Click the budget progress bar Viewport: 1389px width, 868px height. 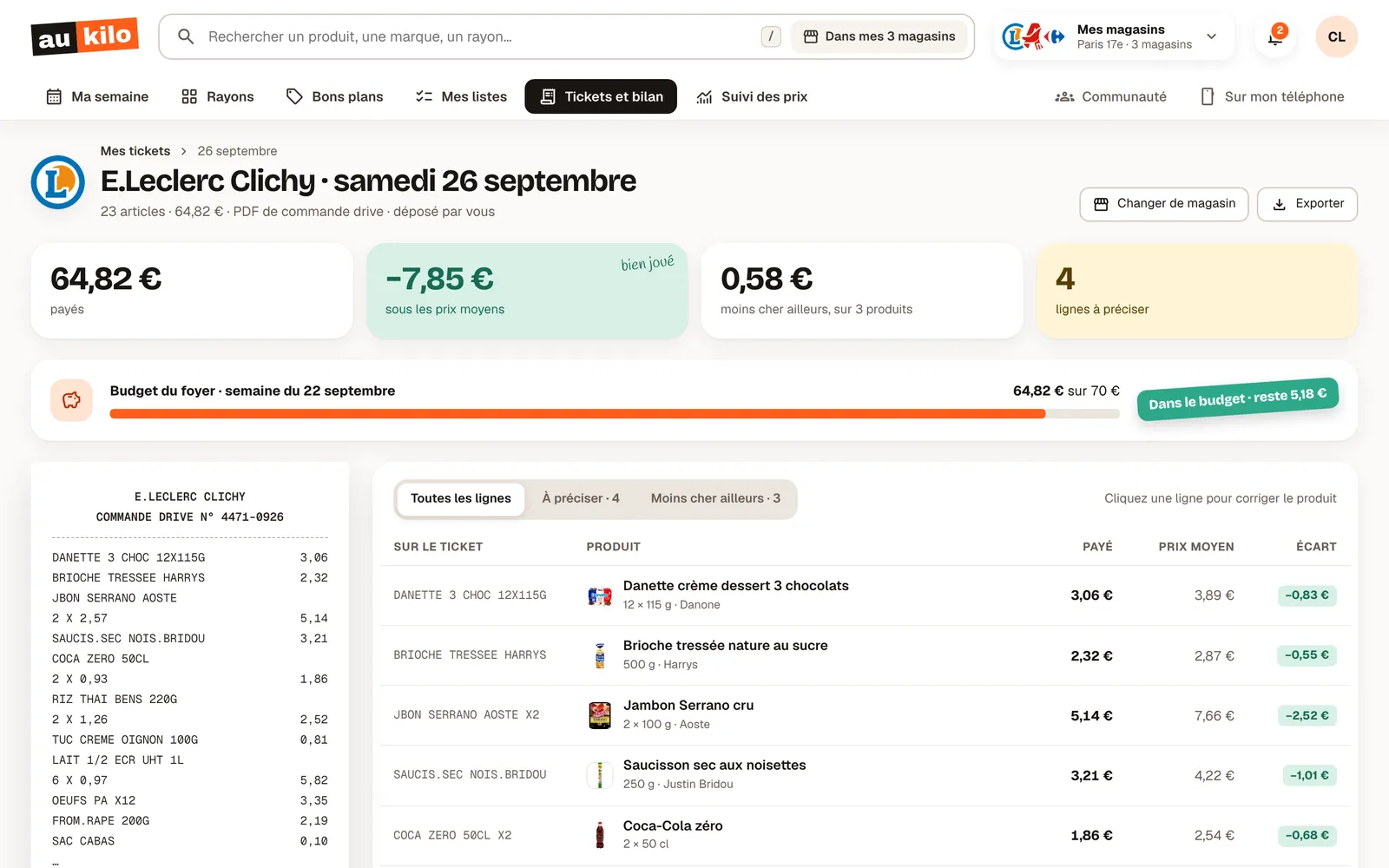pyautogui.click(x=615, y=414)
